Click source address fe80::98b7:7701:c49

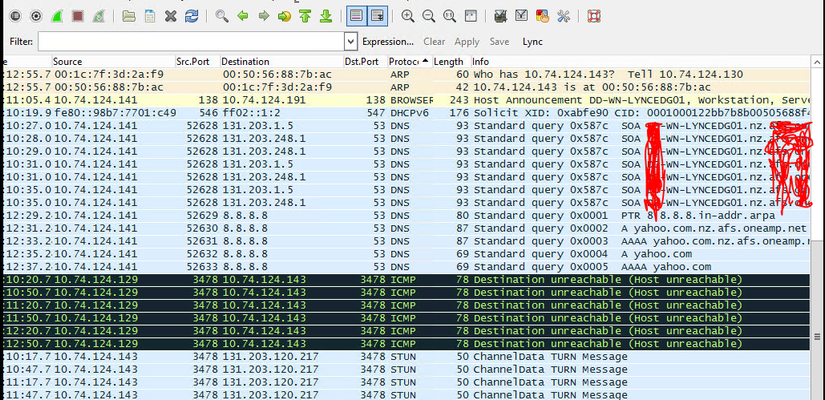pyautogui.click(x=115, y=113)
